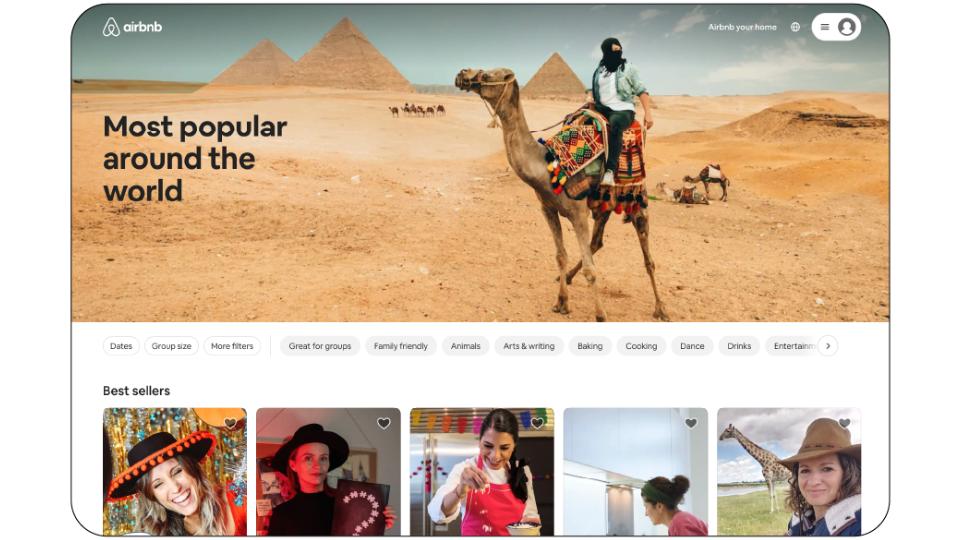960x540 pixels.
Task: Filter by the Cooking category
Action: click(x=641, y=346)
